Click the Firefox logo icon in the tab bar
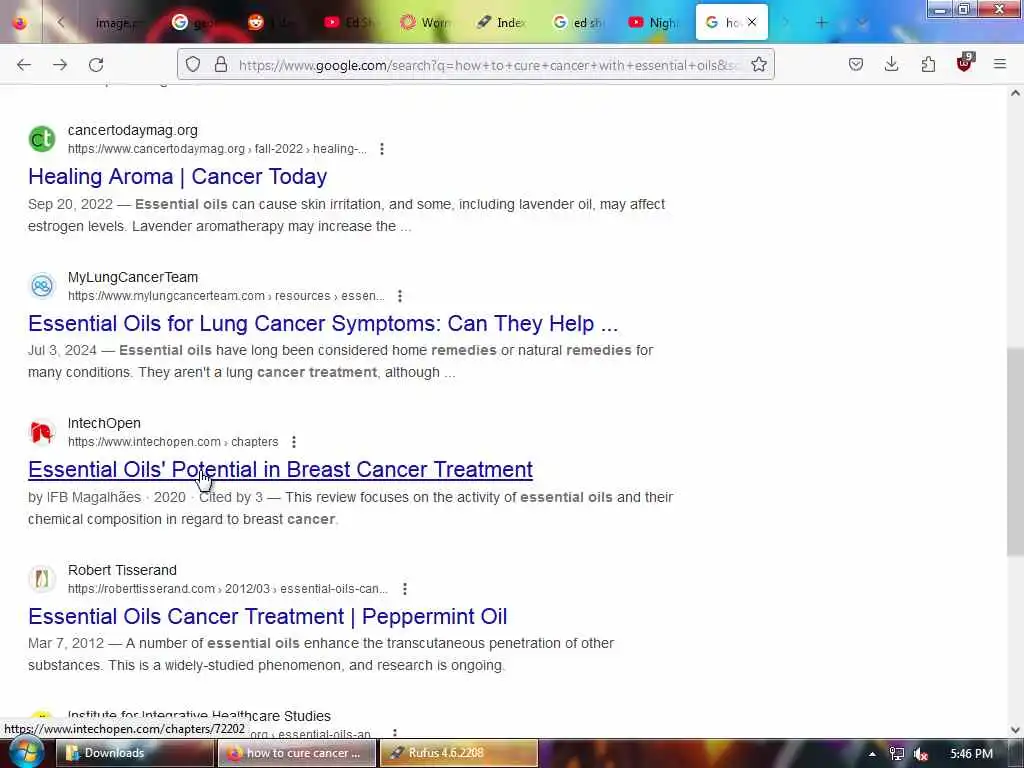Screen dimensions: 1024x768 click(x=20, y=23)
